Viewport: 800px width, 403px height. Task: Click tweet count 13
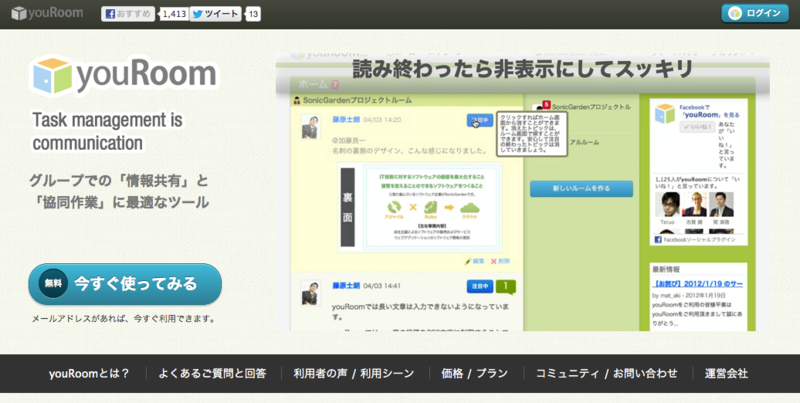[254, 14]
